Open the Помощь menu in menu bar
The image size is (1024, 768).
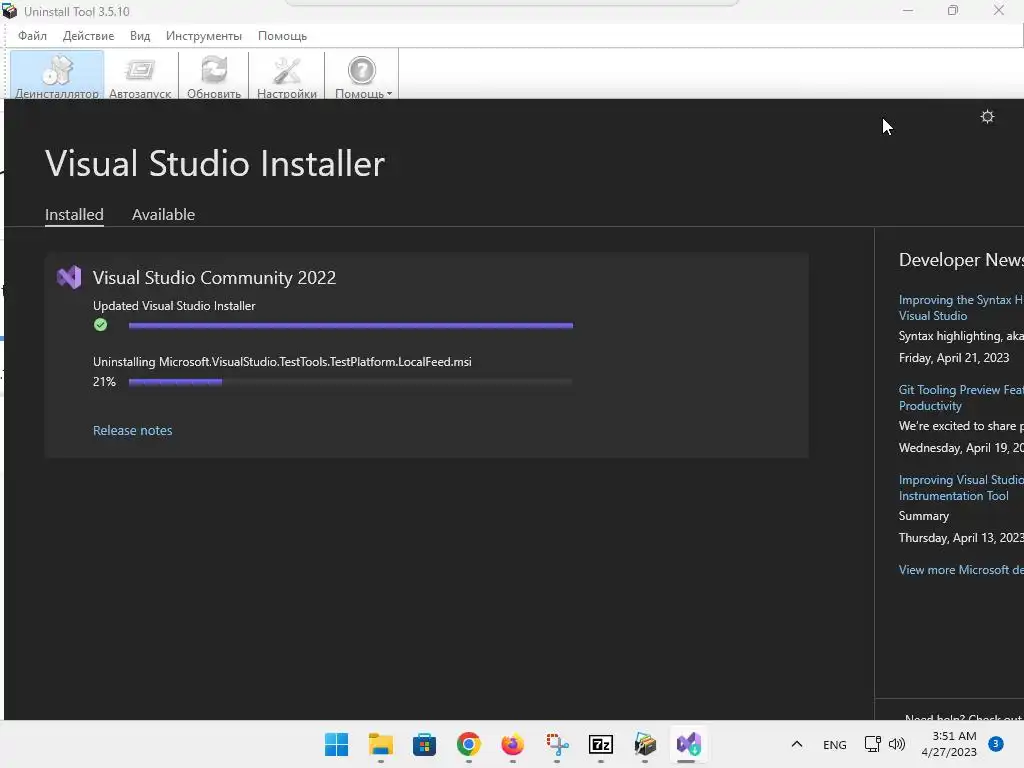[x=282, y=36]
